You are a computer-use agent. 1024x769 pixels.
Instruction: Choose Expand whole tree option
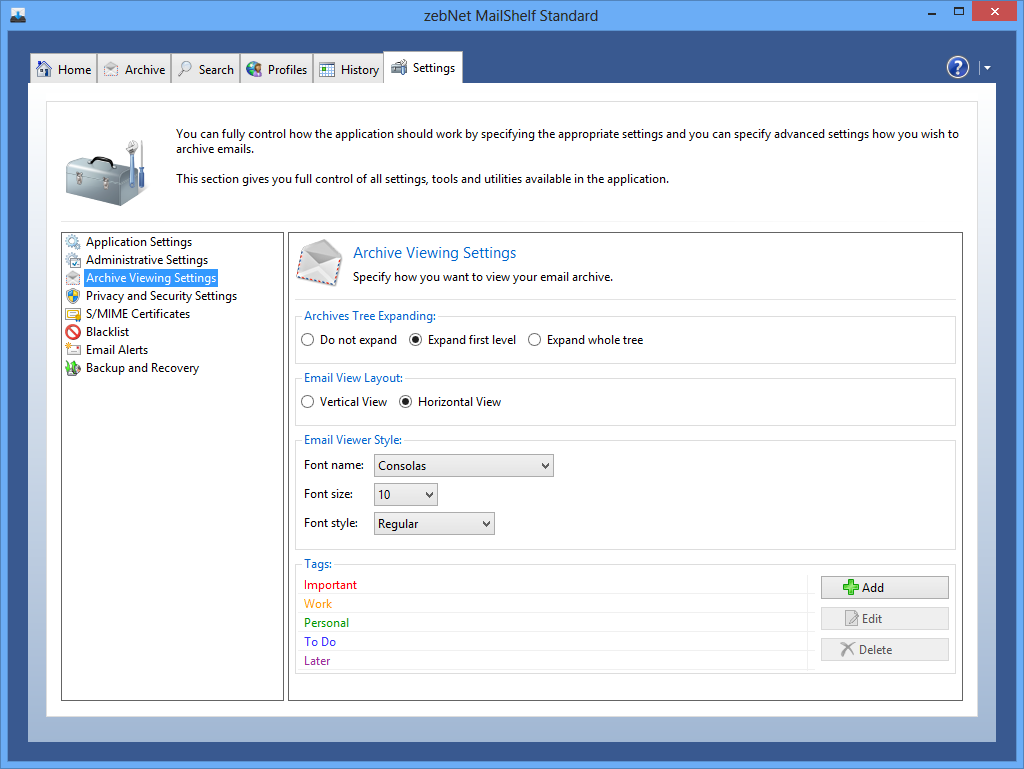(535, 340)
